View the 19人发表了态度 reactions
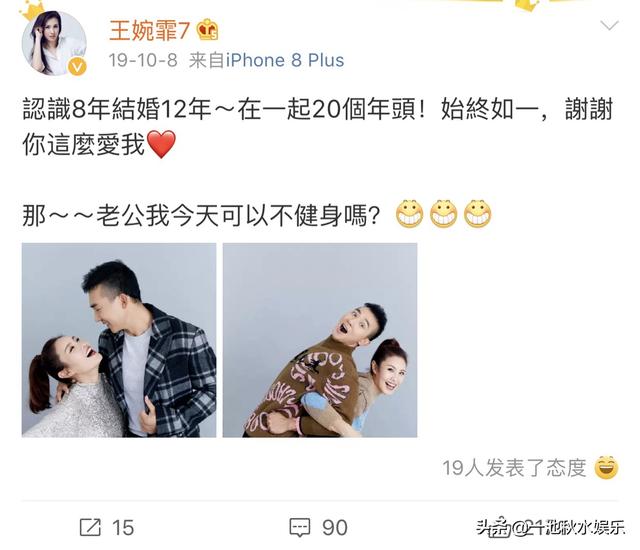The image size is (640, 550). 514,468
